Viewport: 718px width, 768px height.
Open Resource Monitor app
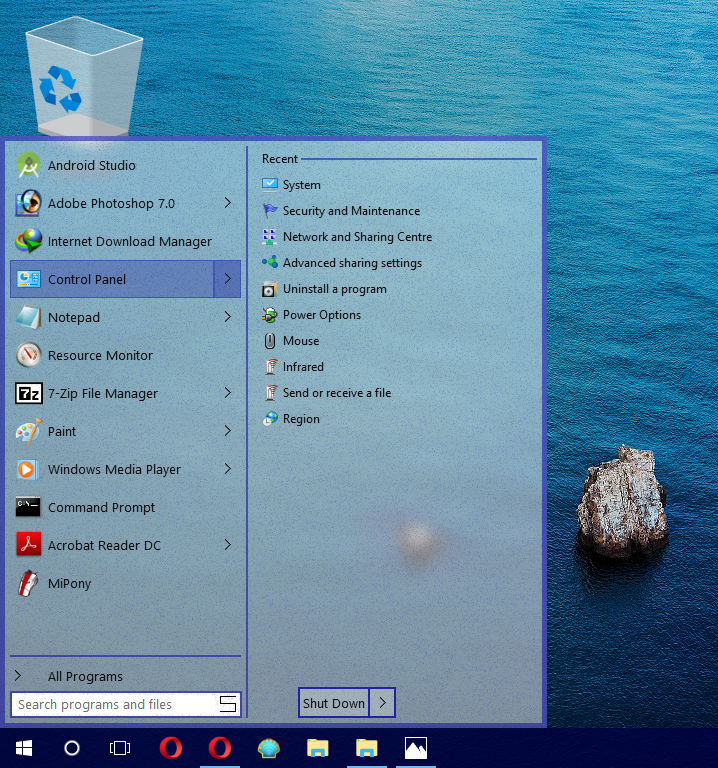click(100, 356)
